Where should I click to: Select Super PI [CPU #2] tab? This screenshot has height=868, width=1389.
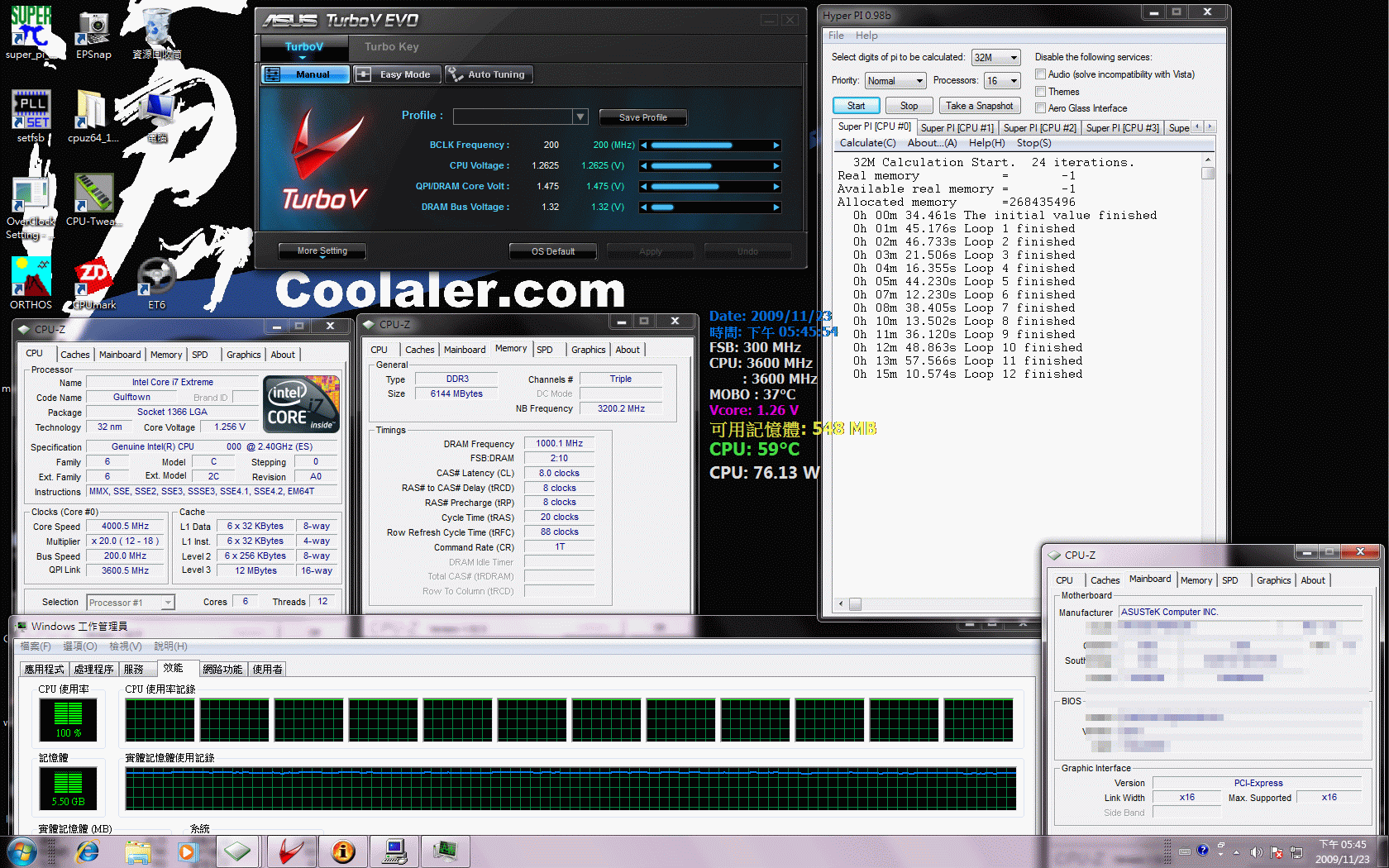pos(1039,128)
